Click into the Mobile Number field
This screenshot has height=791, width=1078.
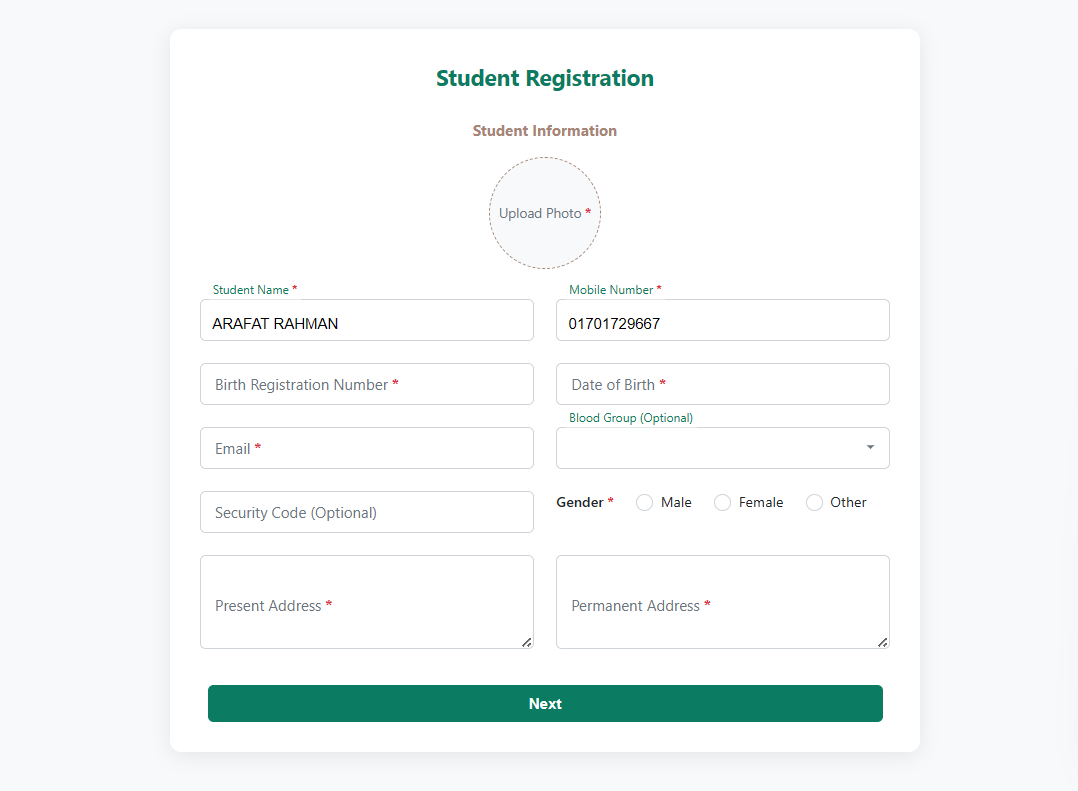tap(722, 320)
